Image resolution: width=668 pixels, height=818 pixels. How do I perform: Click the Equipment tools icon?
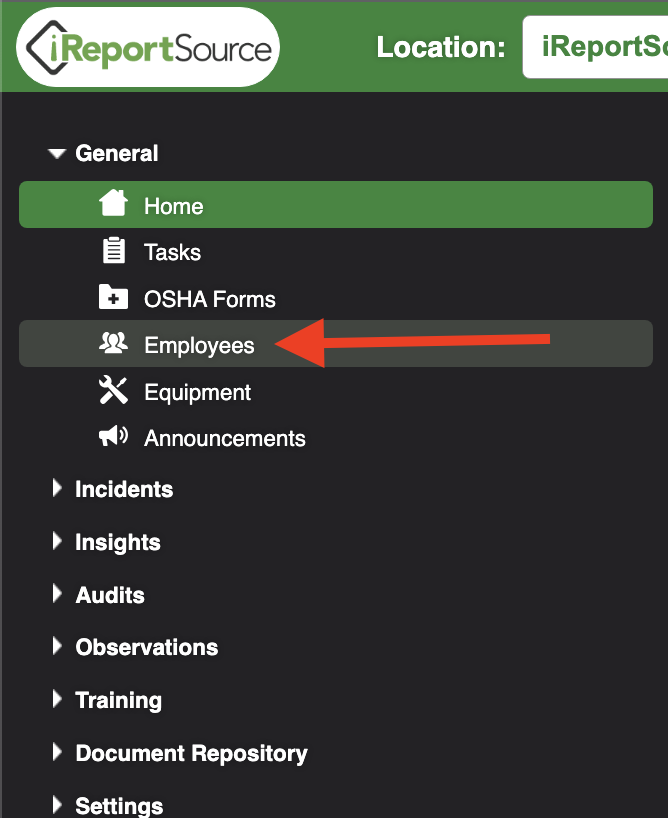click(113, 390)
